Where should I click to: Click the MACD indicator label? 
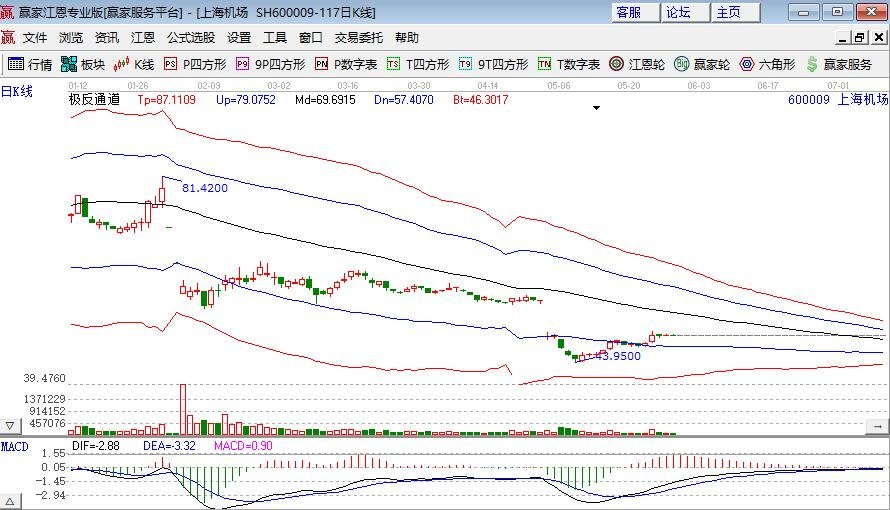(15, 446)
